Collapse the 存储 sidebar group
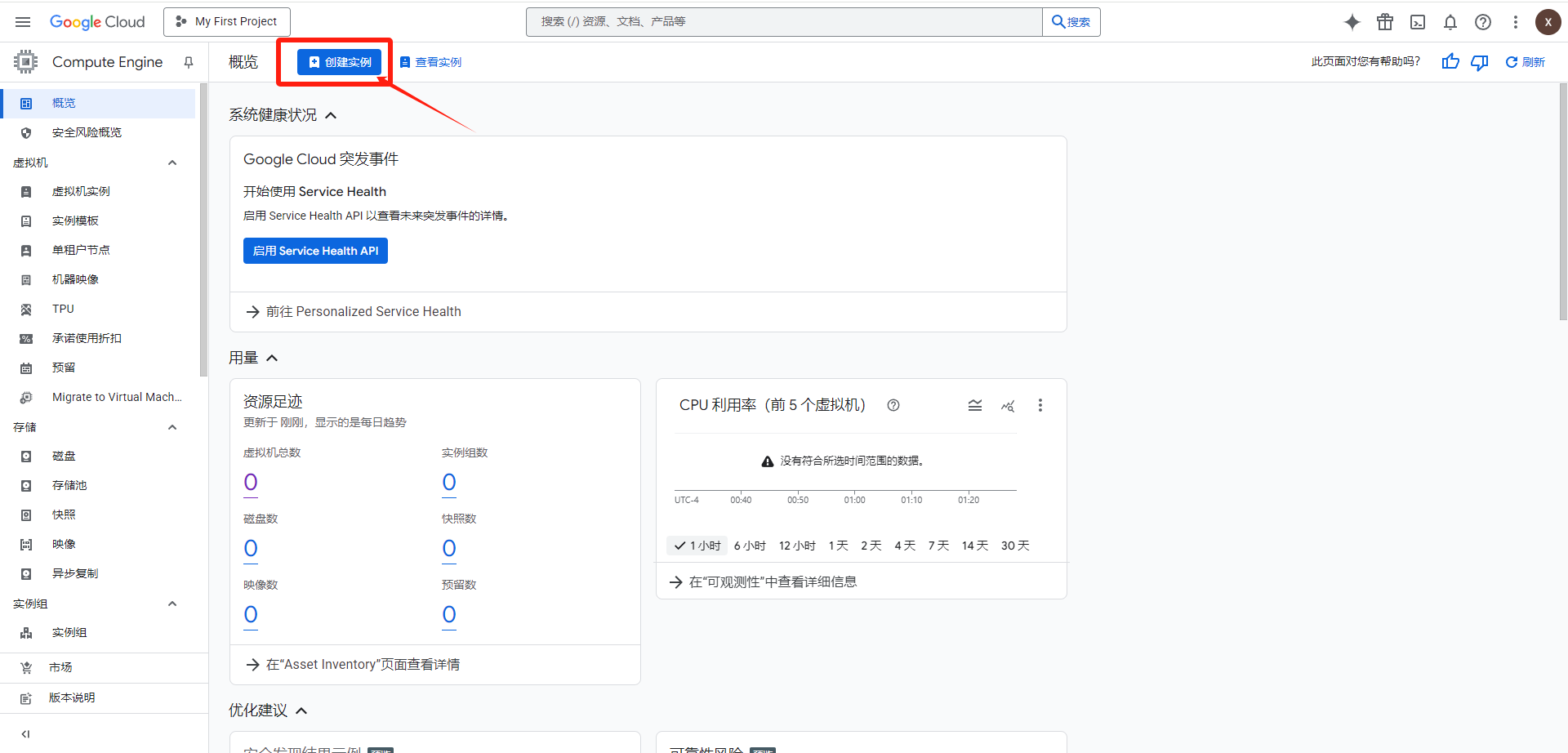 pyautogui.click(x=172, y=427)
